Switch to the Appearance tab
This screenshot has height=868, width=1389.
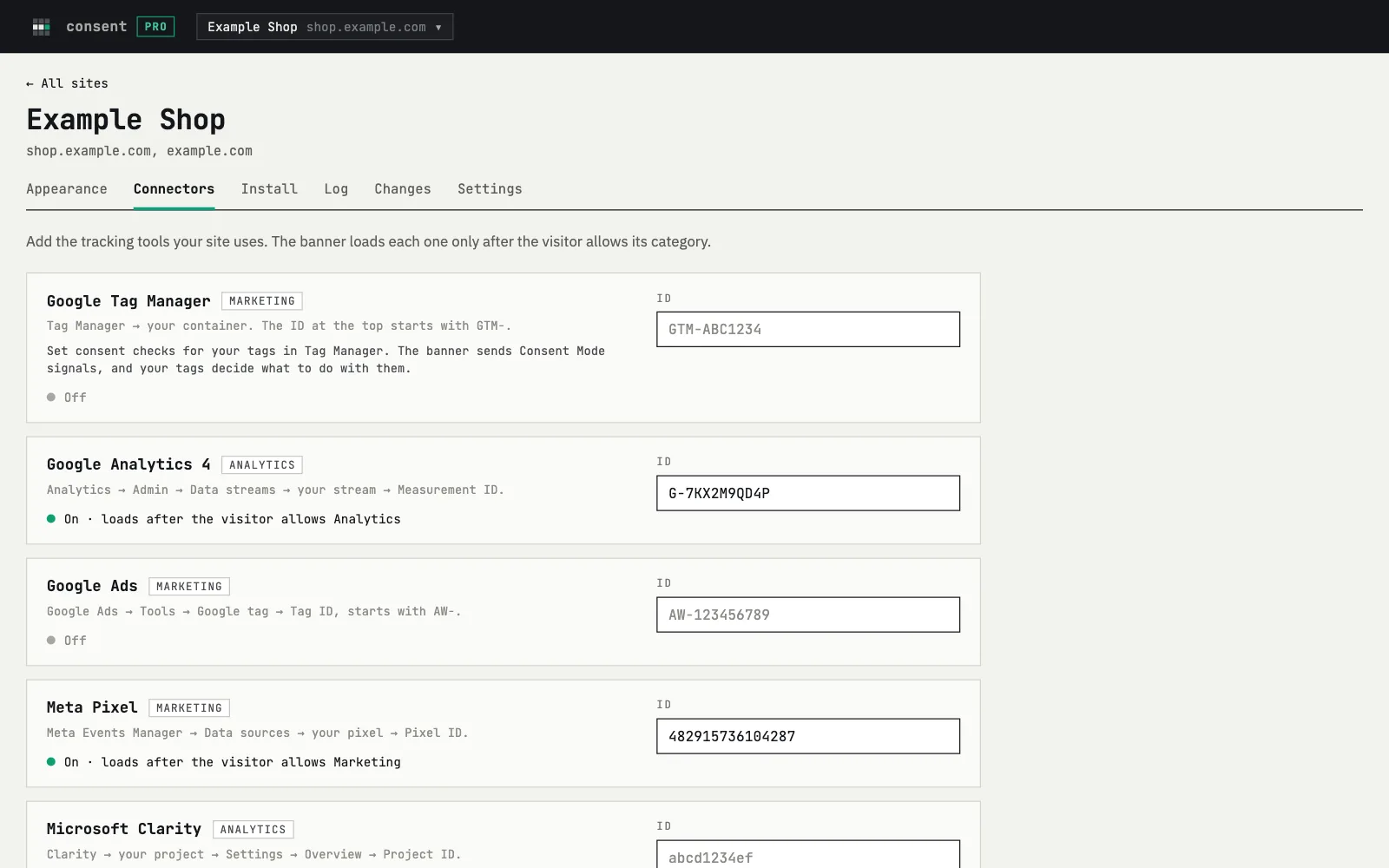pyautogui.click(x=67, y=189)
